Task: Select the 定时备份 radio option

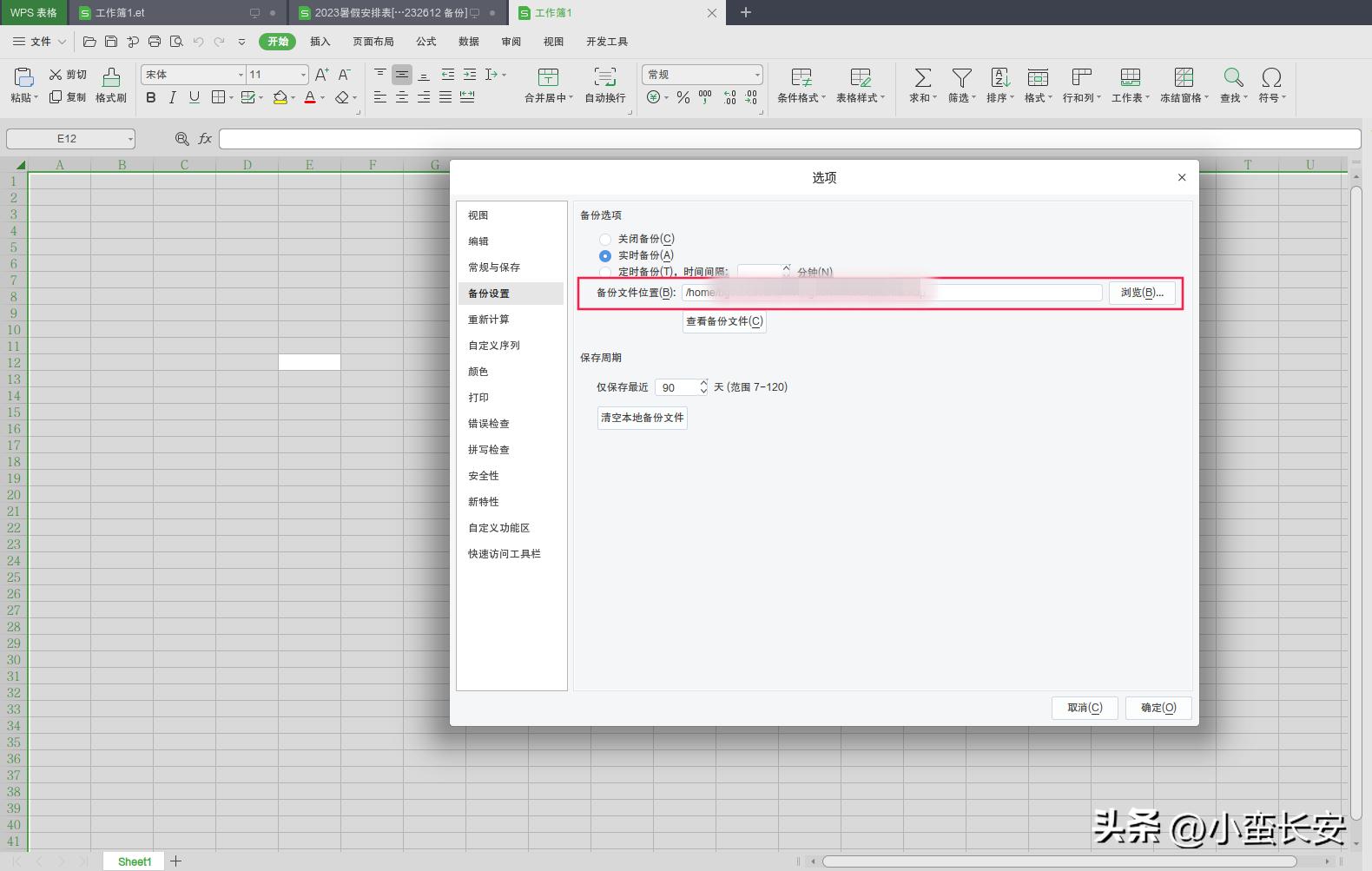Action: 605,273
